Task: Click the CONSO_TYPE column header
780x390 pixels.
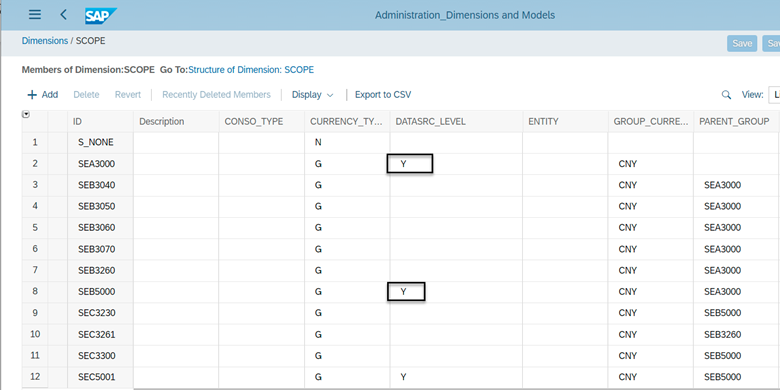Action: click(x=262, y=121)
